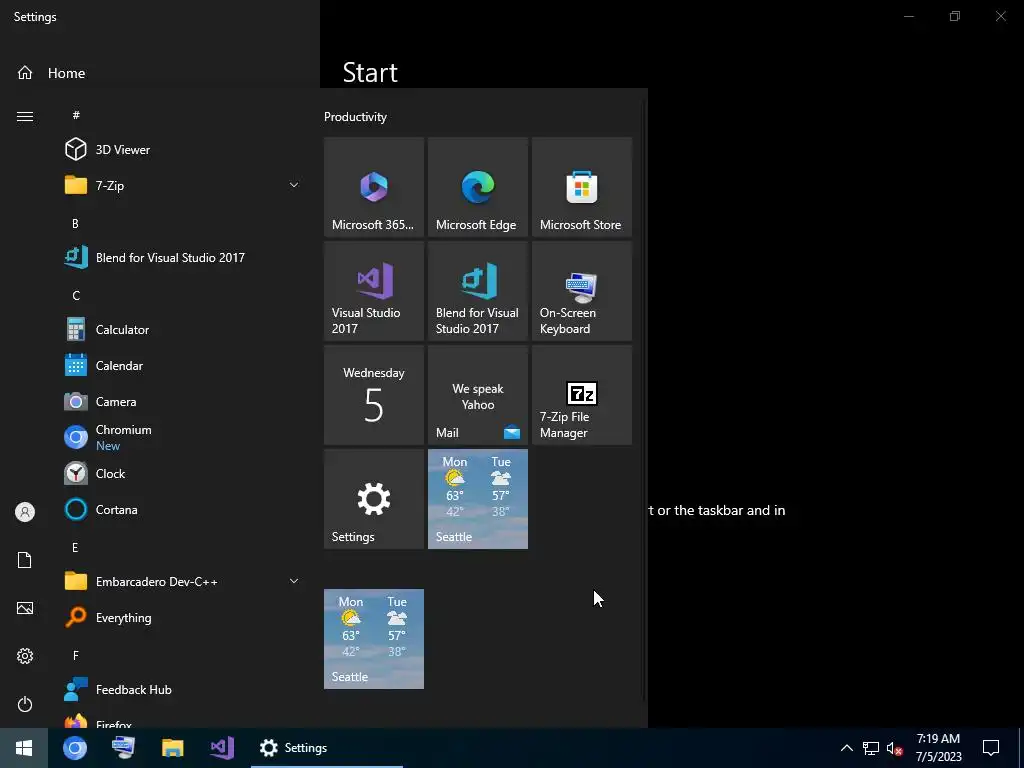1024x768 pixels.
Task: Open the clock showing 7:19 AM
Action: pos(938,748)
